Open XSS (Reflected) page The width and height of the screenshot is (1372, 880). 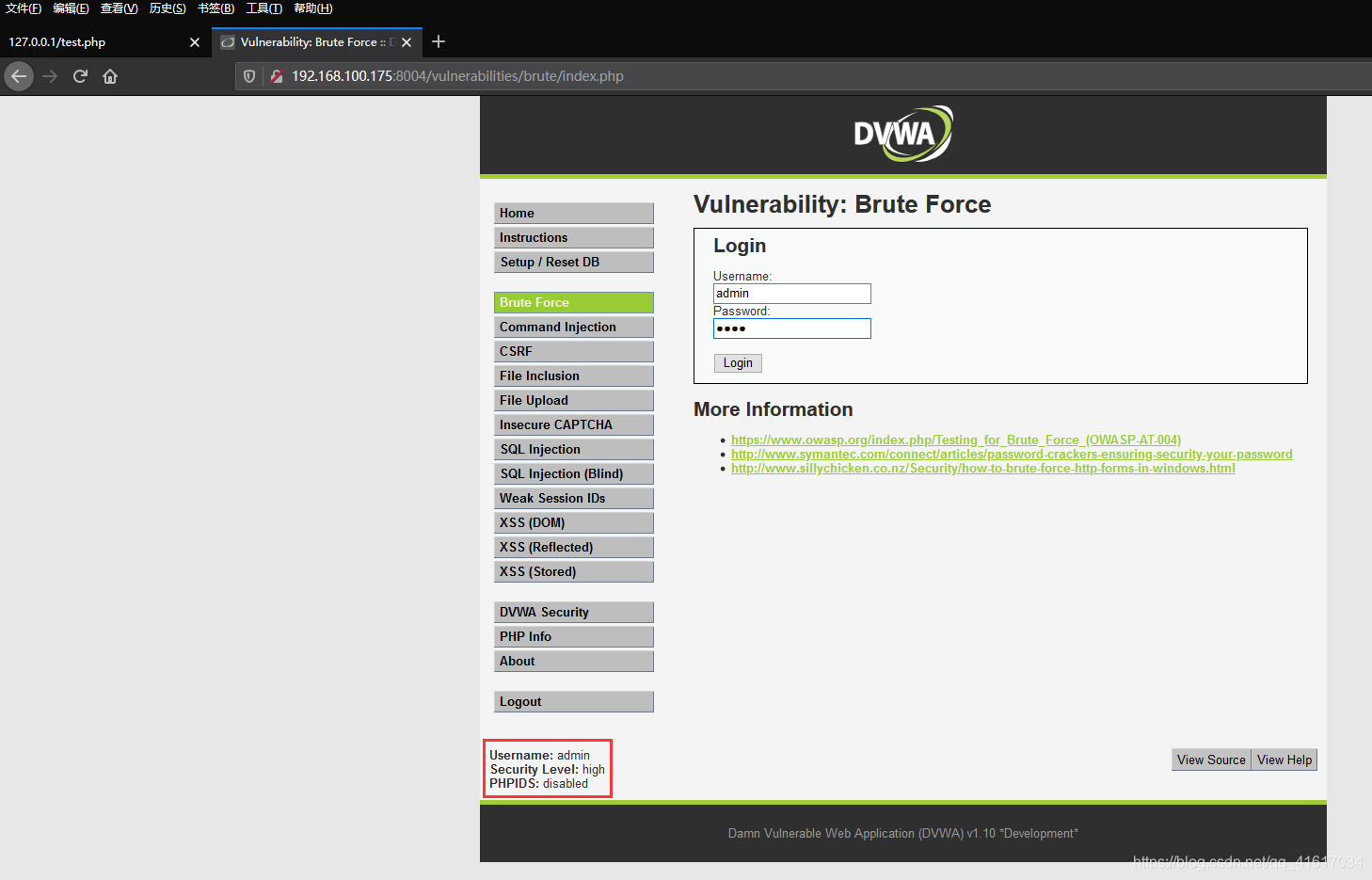574,547
